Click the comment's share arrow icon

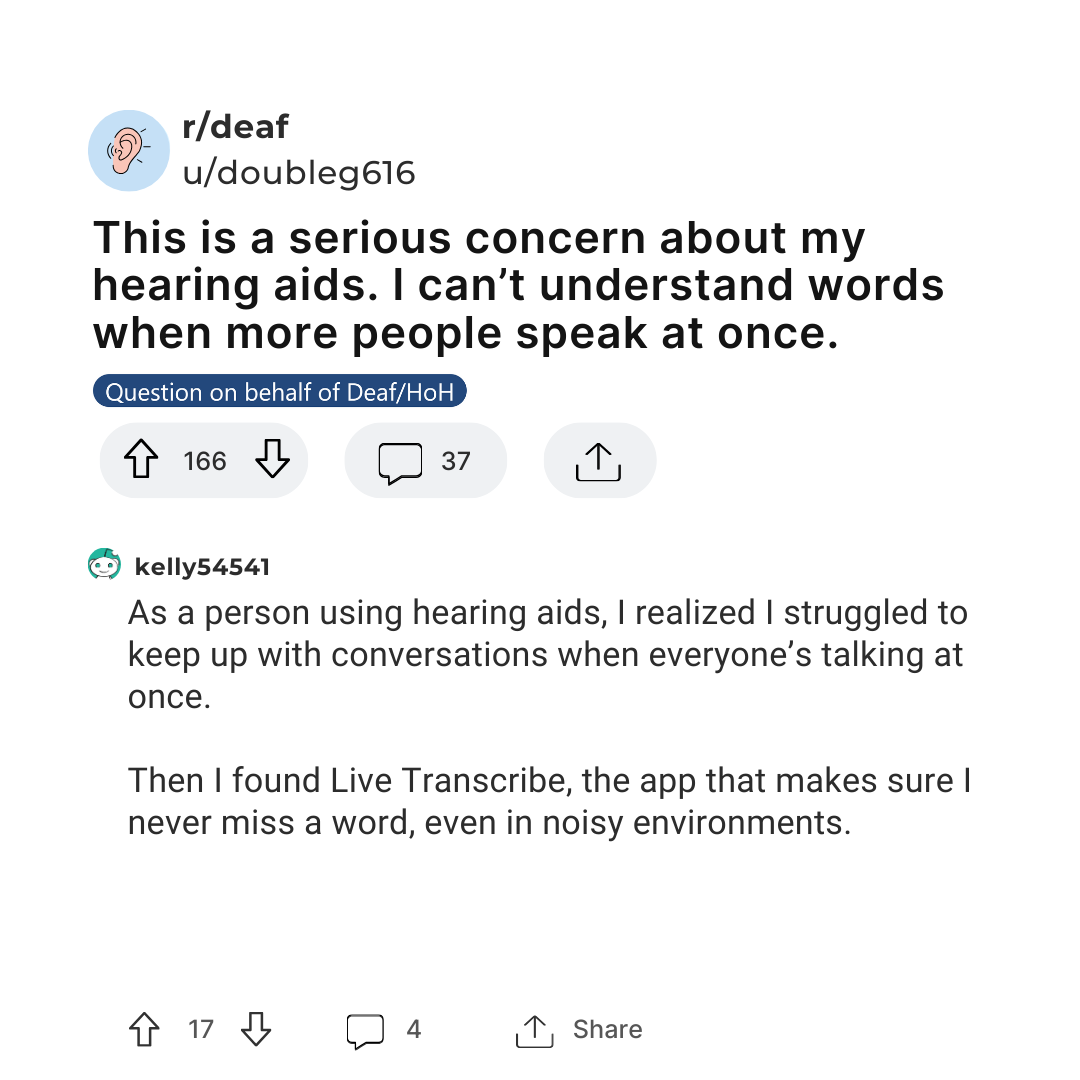pos(534,1030)
